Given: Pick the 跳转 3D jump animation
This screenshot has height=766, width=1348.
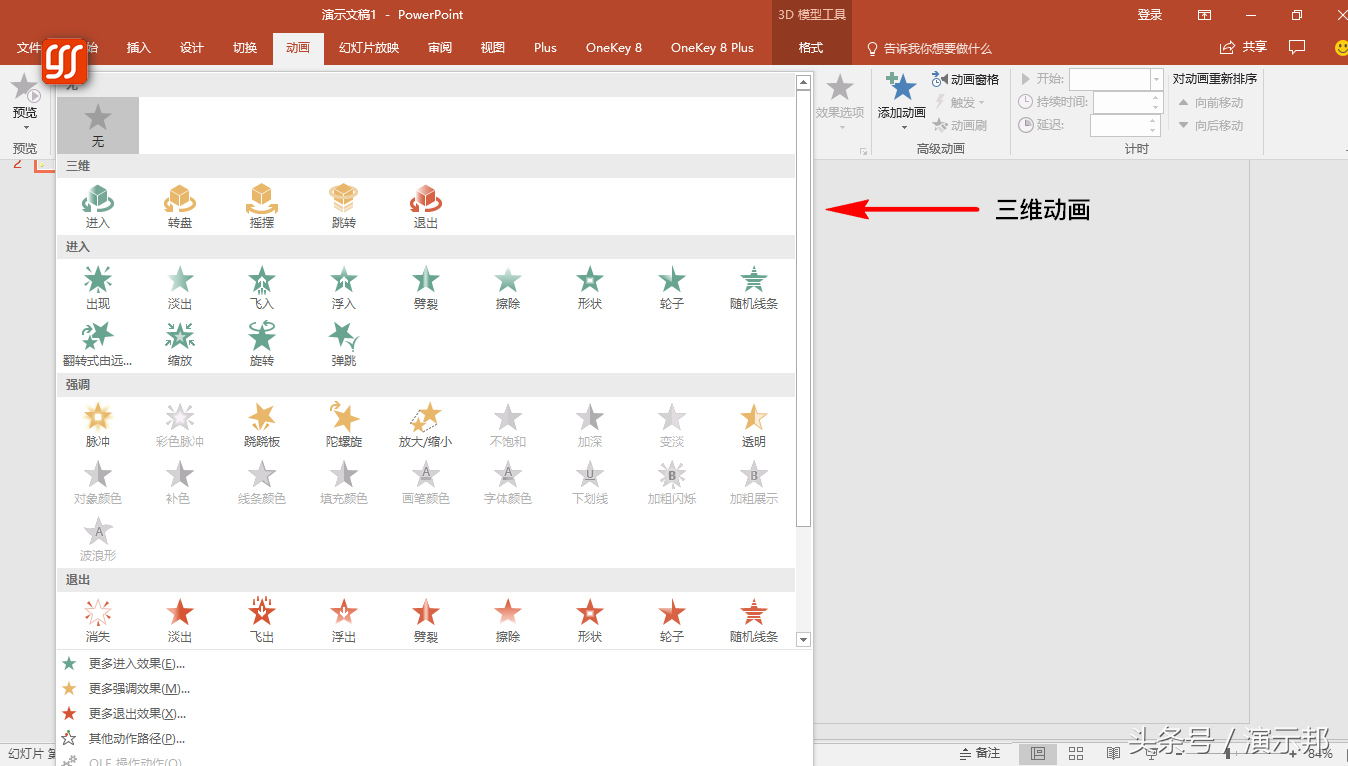Looking at the screenshot, I should point(344,206).
